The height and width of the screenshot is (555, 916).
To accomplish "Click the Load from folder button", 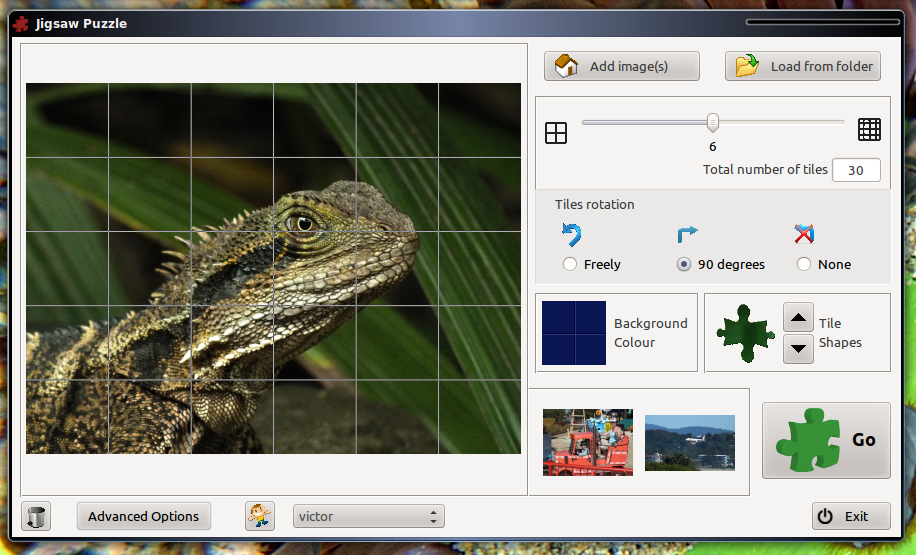I will (x=803, y=66).
